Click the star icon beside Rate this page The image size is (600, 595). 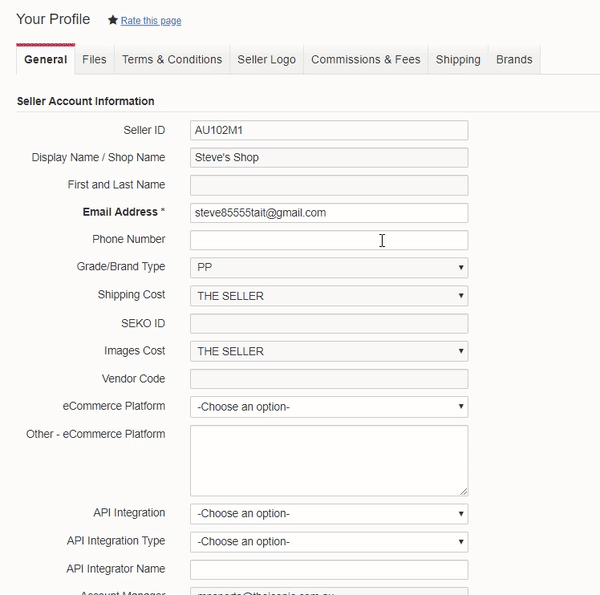point(113,20)
